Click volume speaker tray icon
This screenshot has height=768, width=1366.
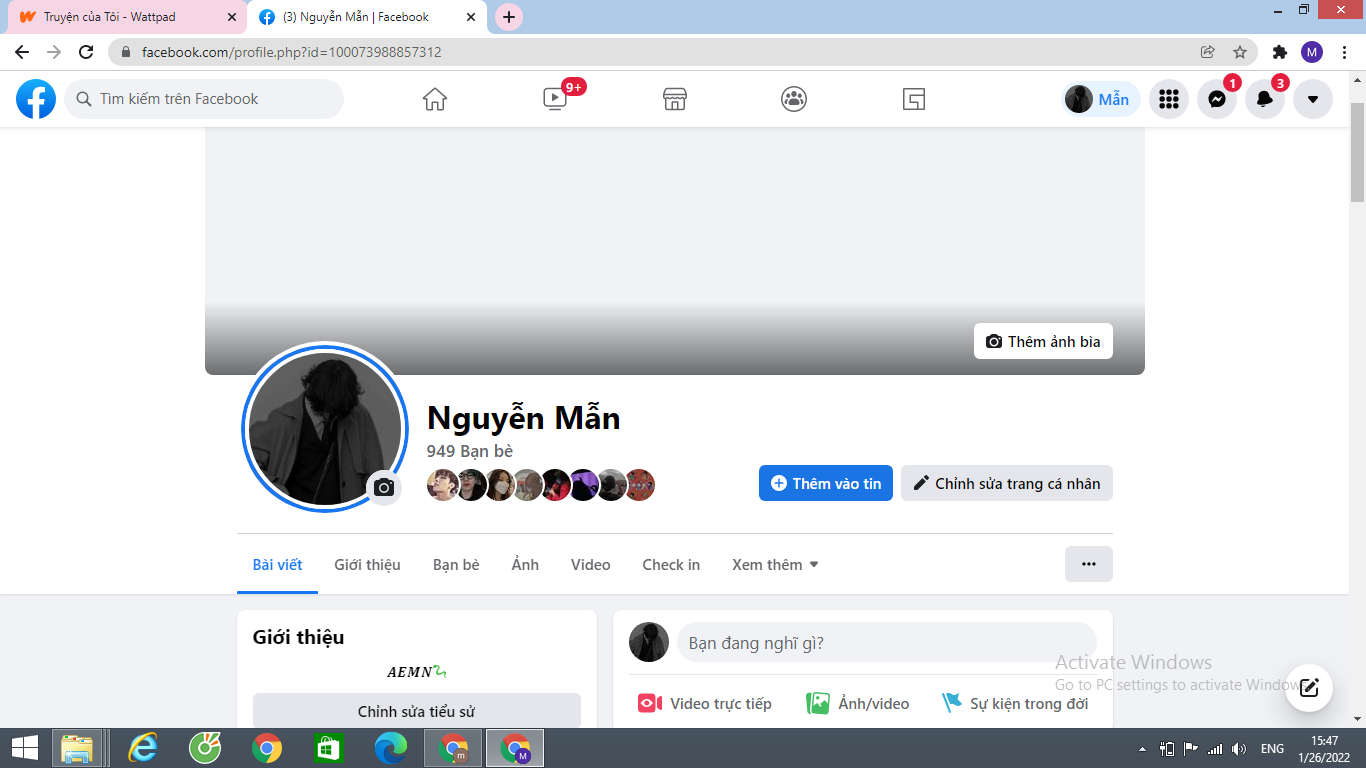(x=1239, y=748)
